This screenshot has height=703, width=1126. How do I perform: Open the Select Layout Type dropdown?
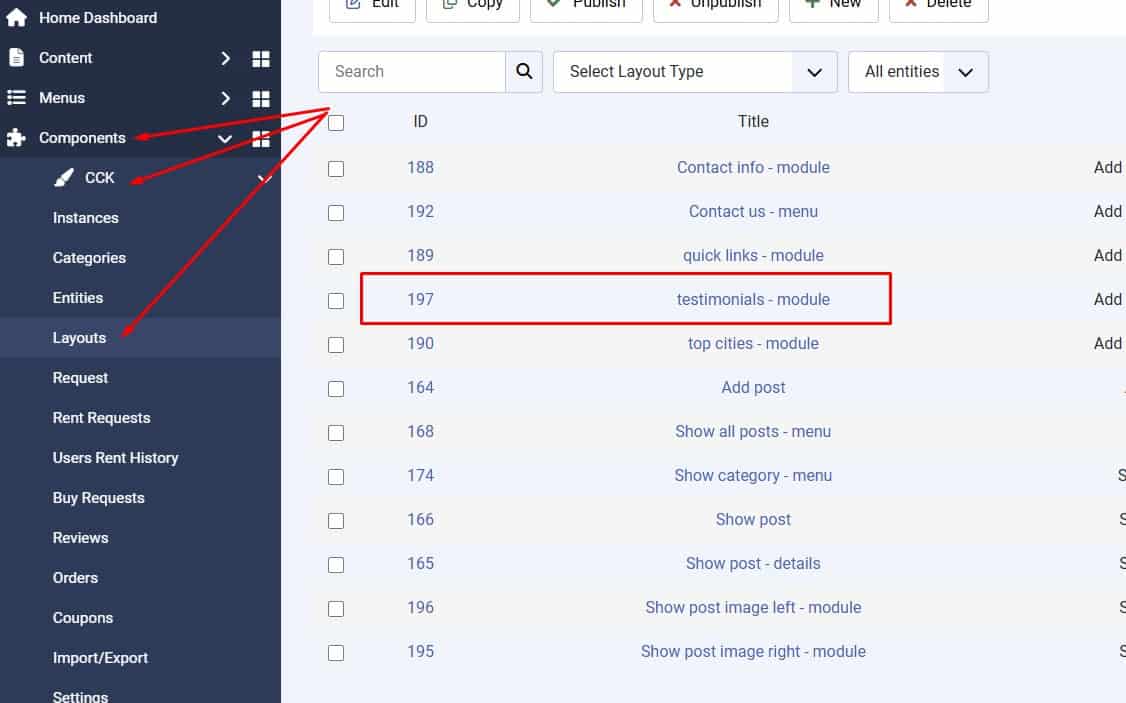pyautogui.click(x=695, y=72)
